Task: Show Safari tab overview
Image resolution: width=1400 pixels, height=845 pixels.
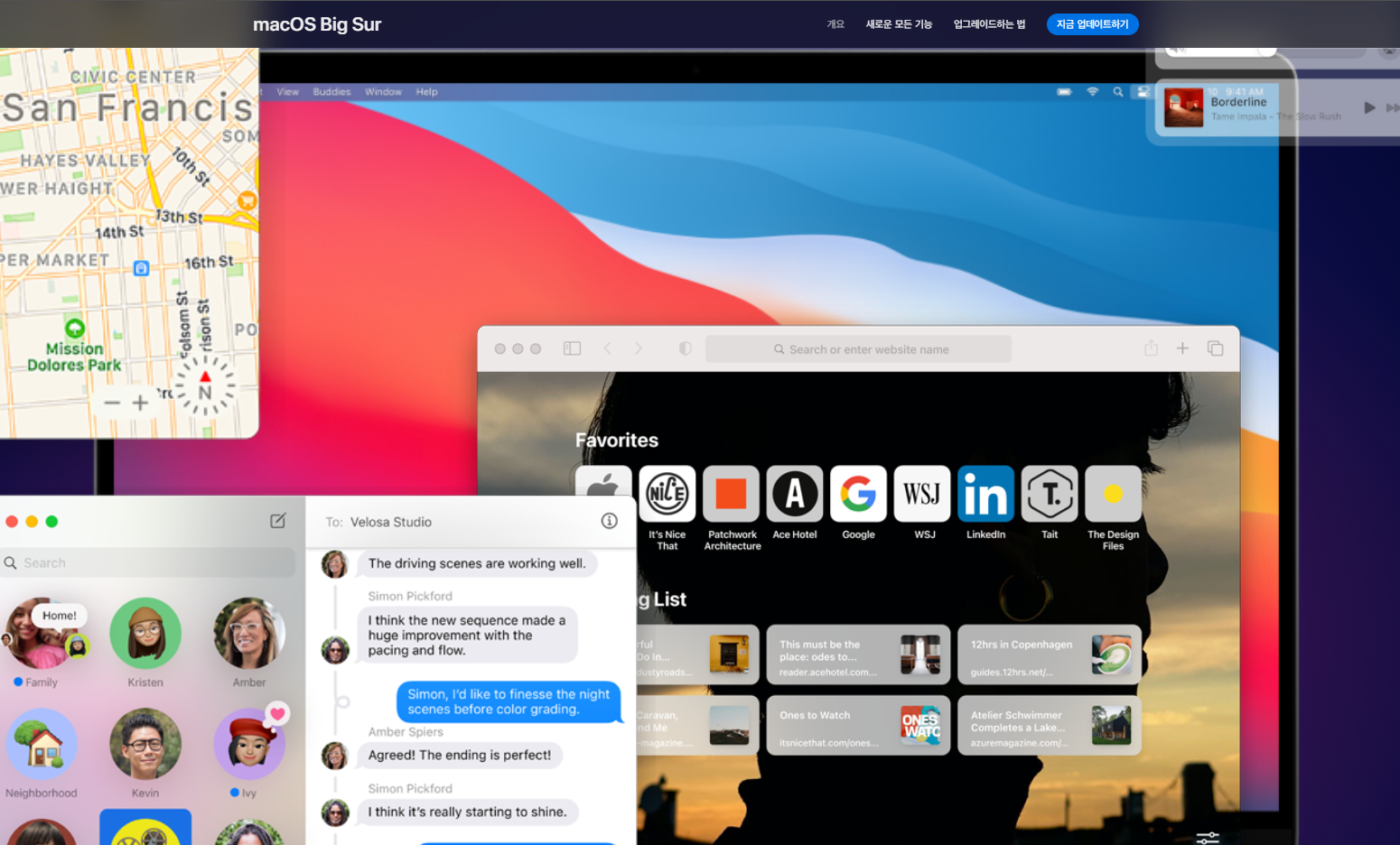Action: click(1215, 348)
